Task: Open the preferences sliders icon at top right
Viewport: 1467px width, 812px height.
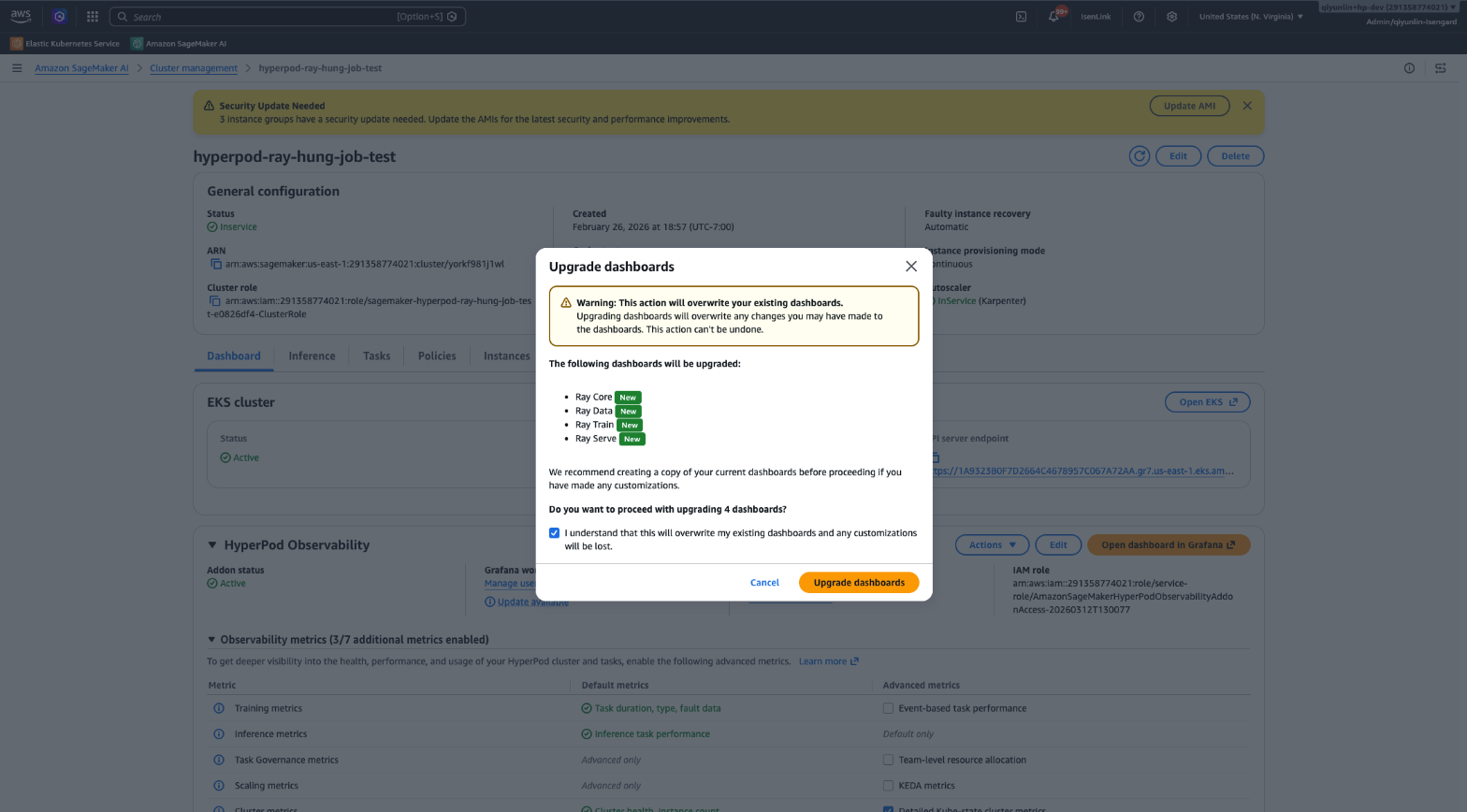Action: [1441, 68]
